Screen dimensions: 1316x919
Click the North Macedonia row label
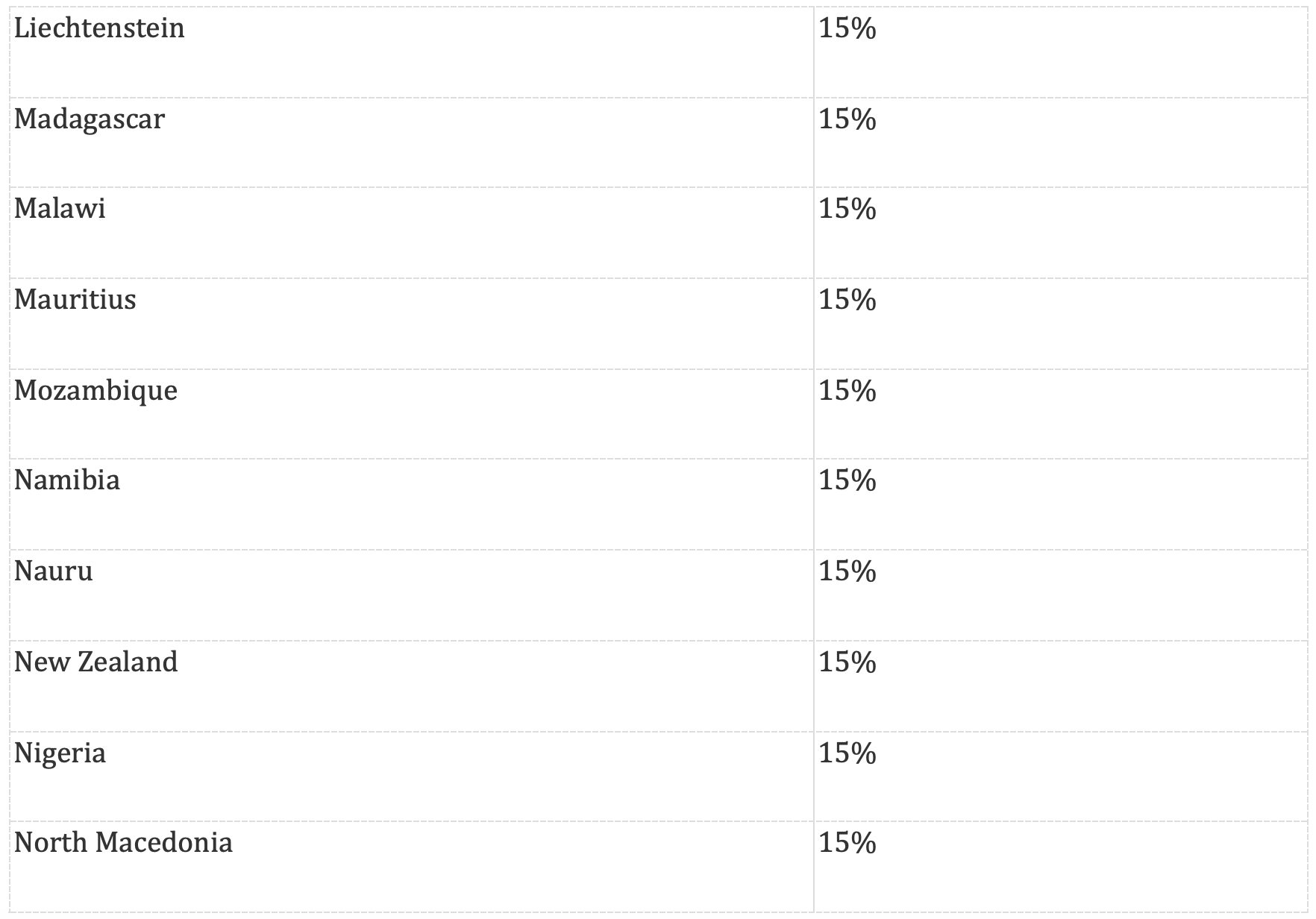tap(123, 842)
